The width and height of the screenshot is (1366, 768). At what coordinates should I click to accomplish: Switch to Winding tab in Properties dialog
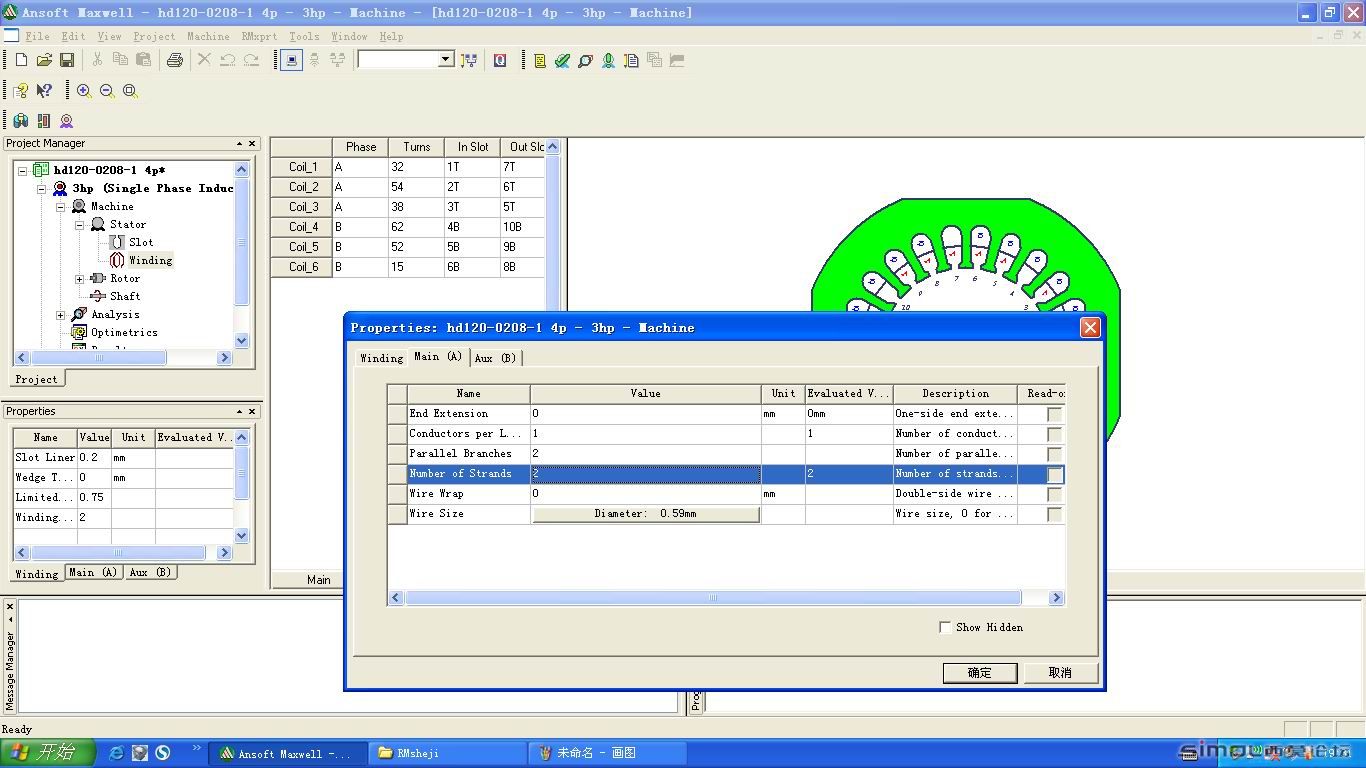click(x=381, y=358)
